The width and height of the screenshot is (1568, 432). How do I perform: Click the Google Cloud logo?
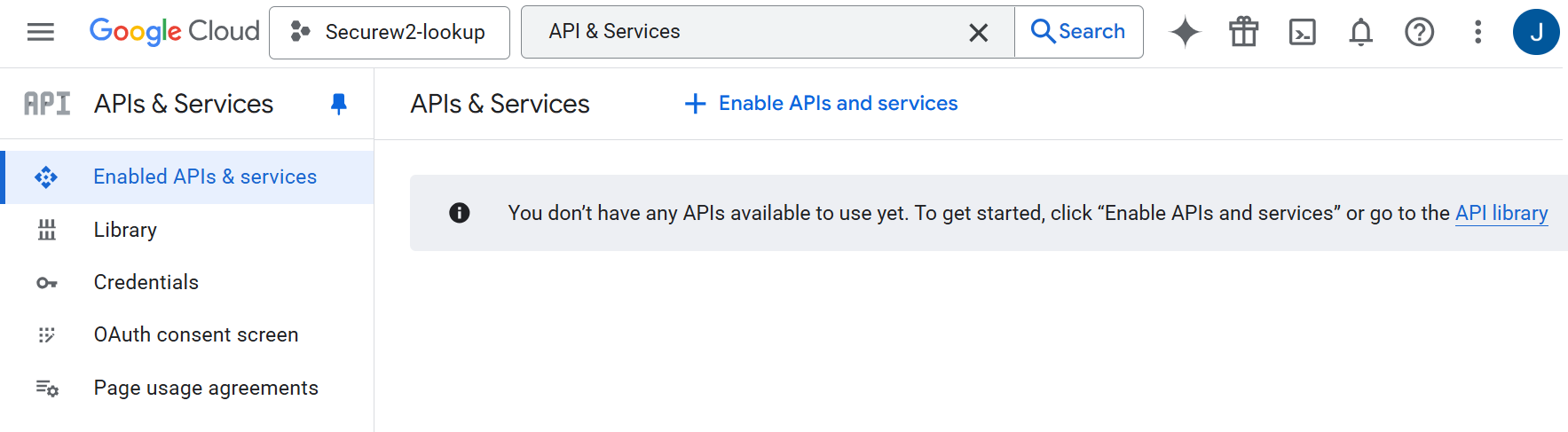[174, 32]
